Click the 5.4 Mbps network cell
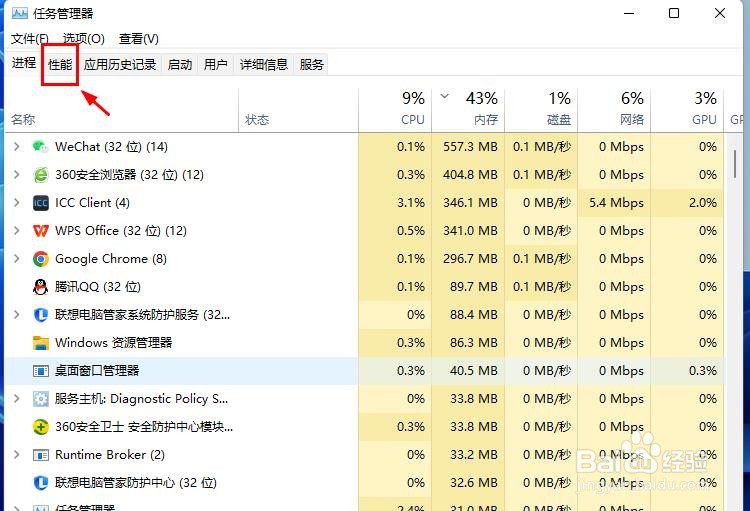Image resolution: width=750 pixels, height=511 pixels. click(x=616, y=203)
